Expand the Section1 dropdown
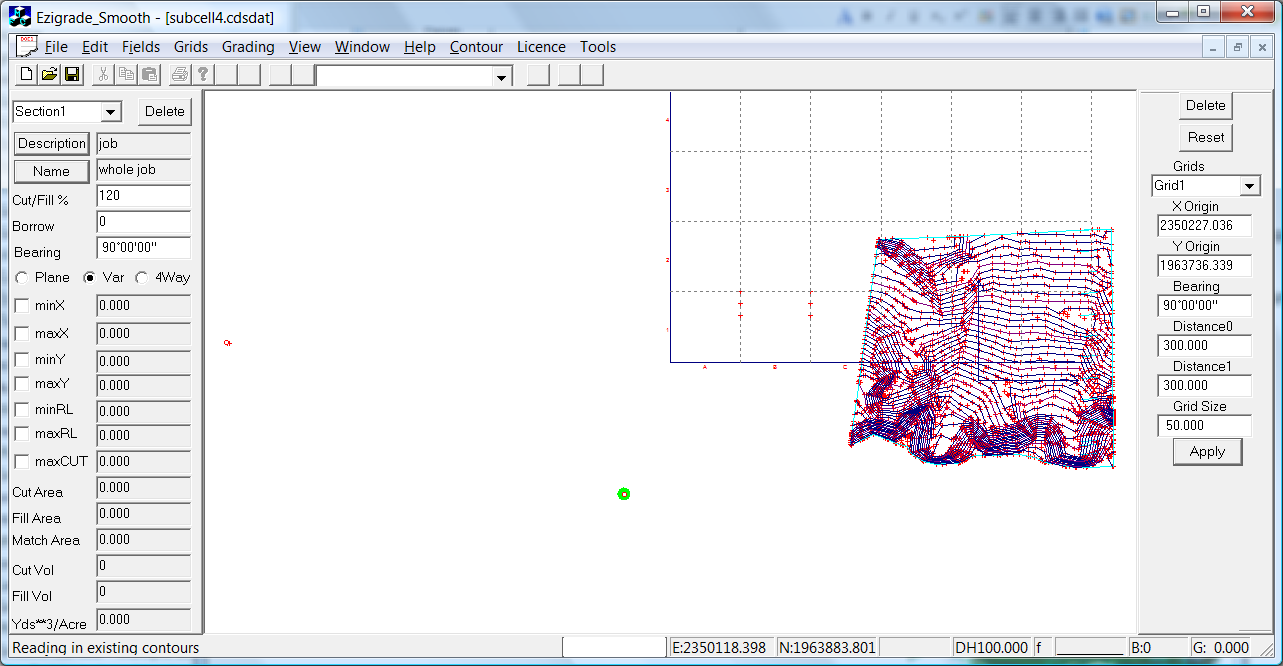This screenshot has width=1283, height=666. coord(111,112)
